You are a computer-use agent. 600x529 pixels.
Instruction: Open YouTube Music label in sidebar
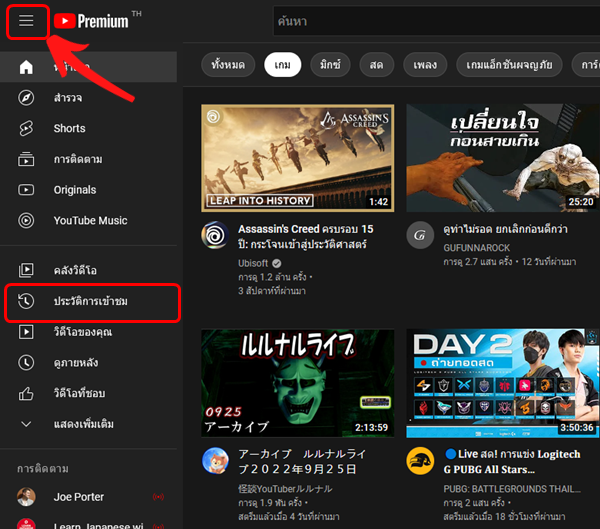click(x=90, y=220)
